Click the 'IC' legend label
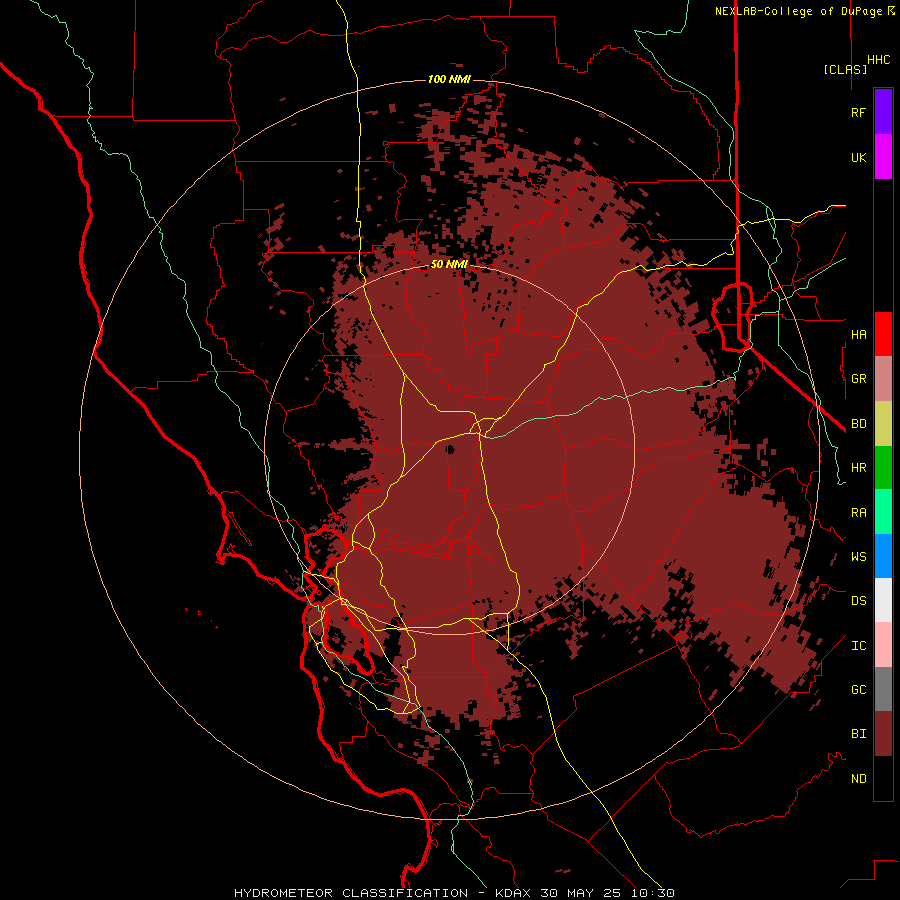 click(859, 646)
